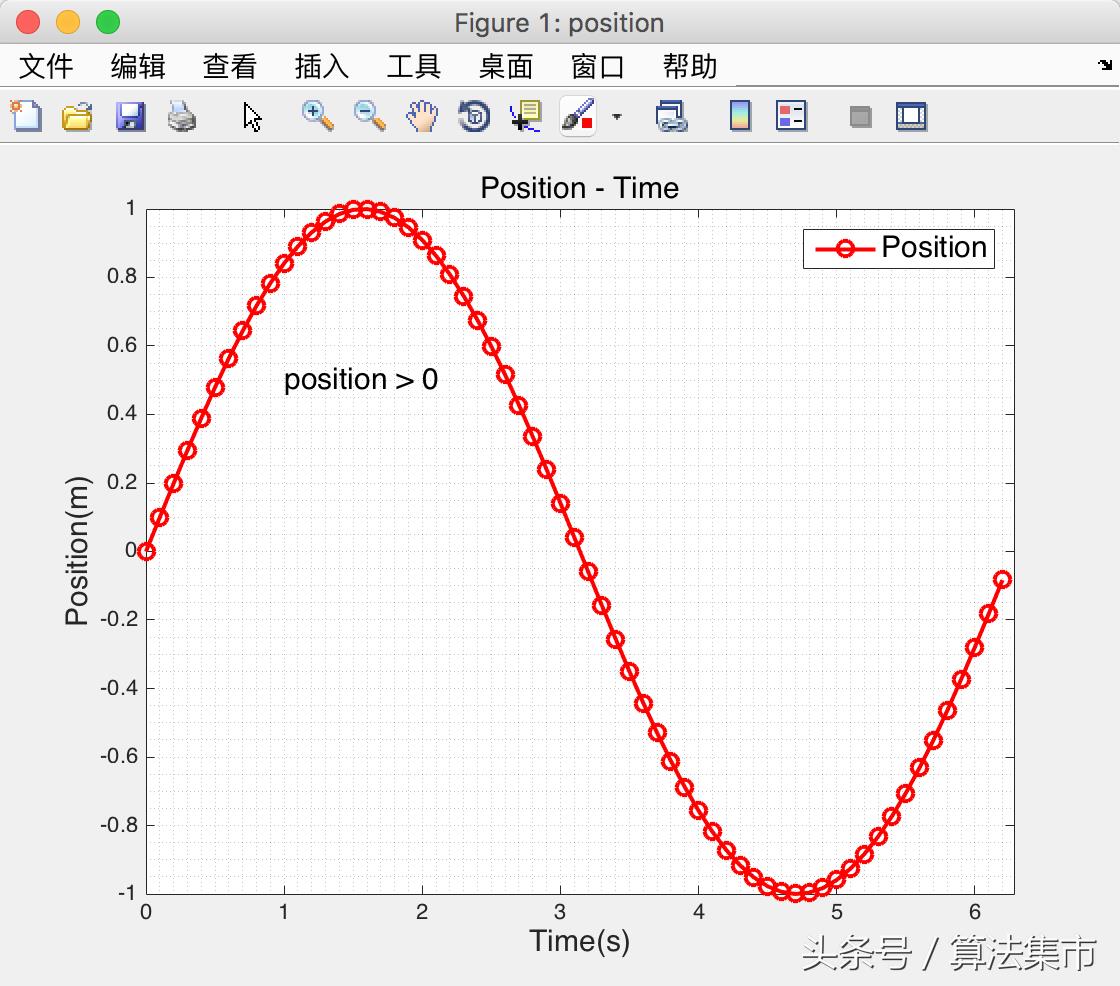
Task: Toggle the Edit Plot arrow pointer
Action: (252, 116)
